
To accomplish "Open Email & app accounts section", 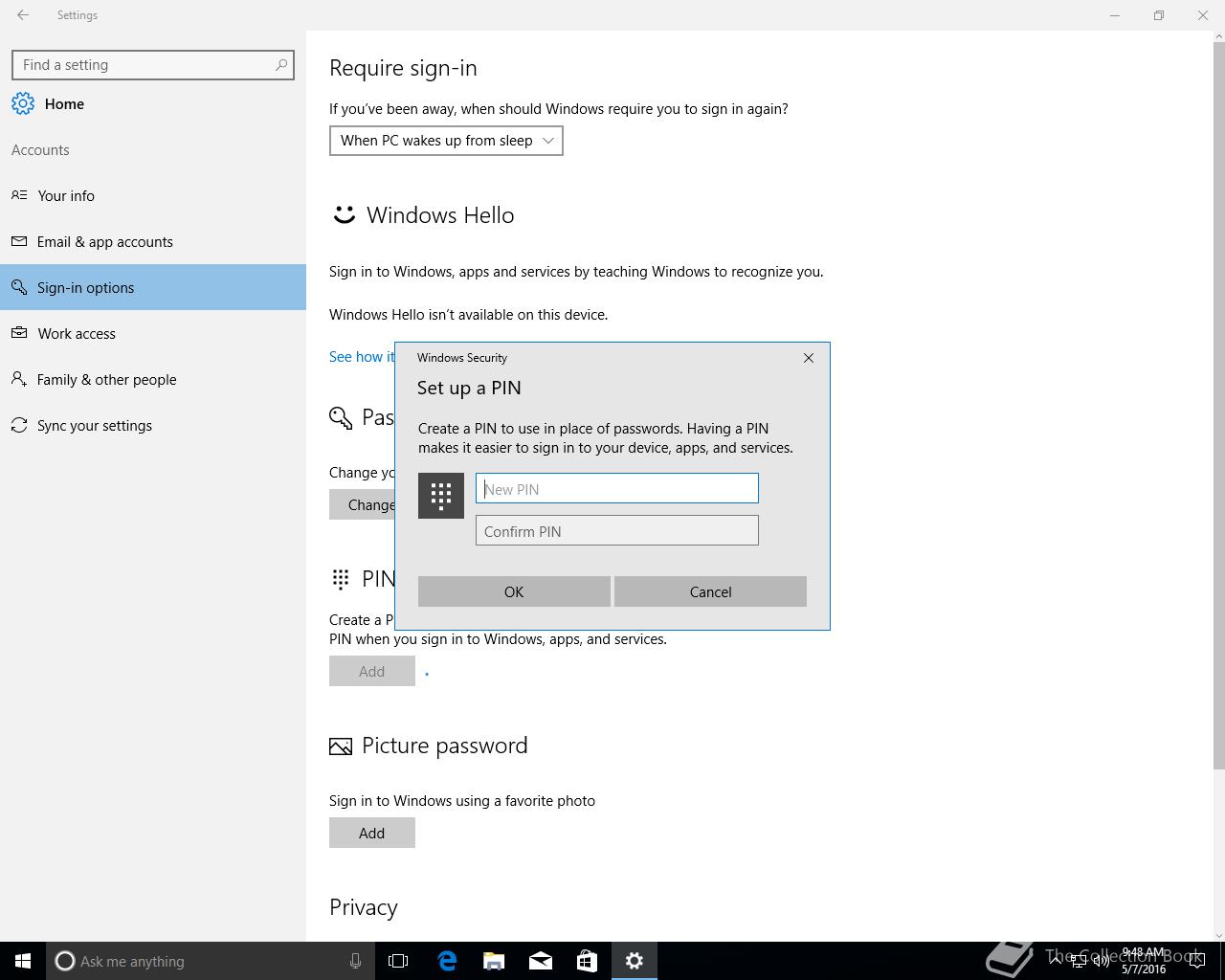I will 153,241.
